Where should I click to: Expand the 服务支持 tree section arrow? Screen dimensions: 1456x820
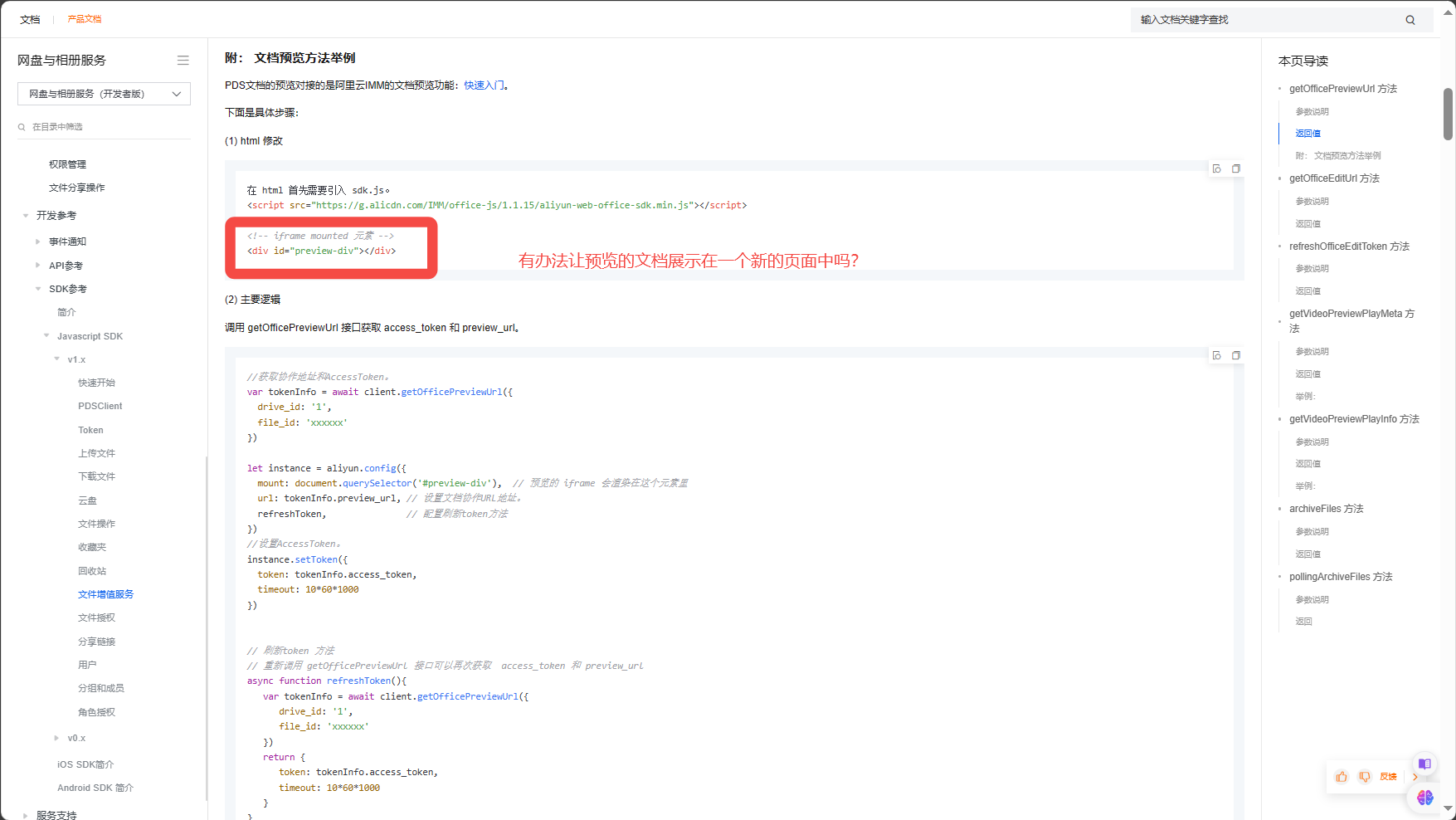click(26, 815)
